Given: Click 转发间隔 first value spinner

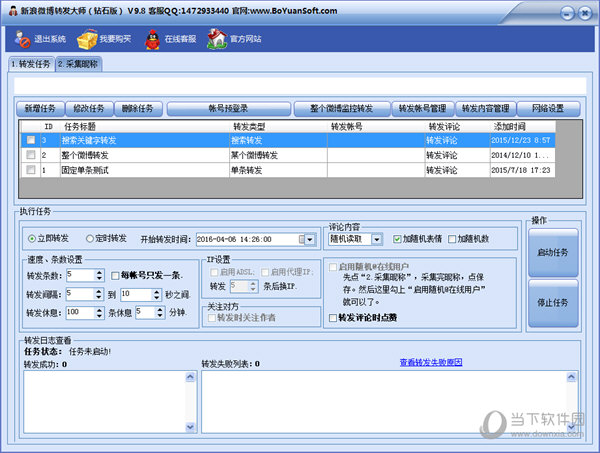Looking at the screenshot, I should click(x=99, y=294).
